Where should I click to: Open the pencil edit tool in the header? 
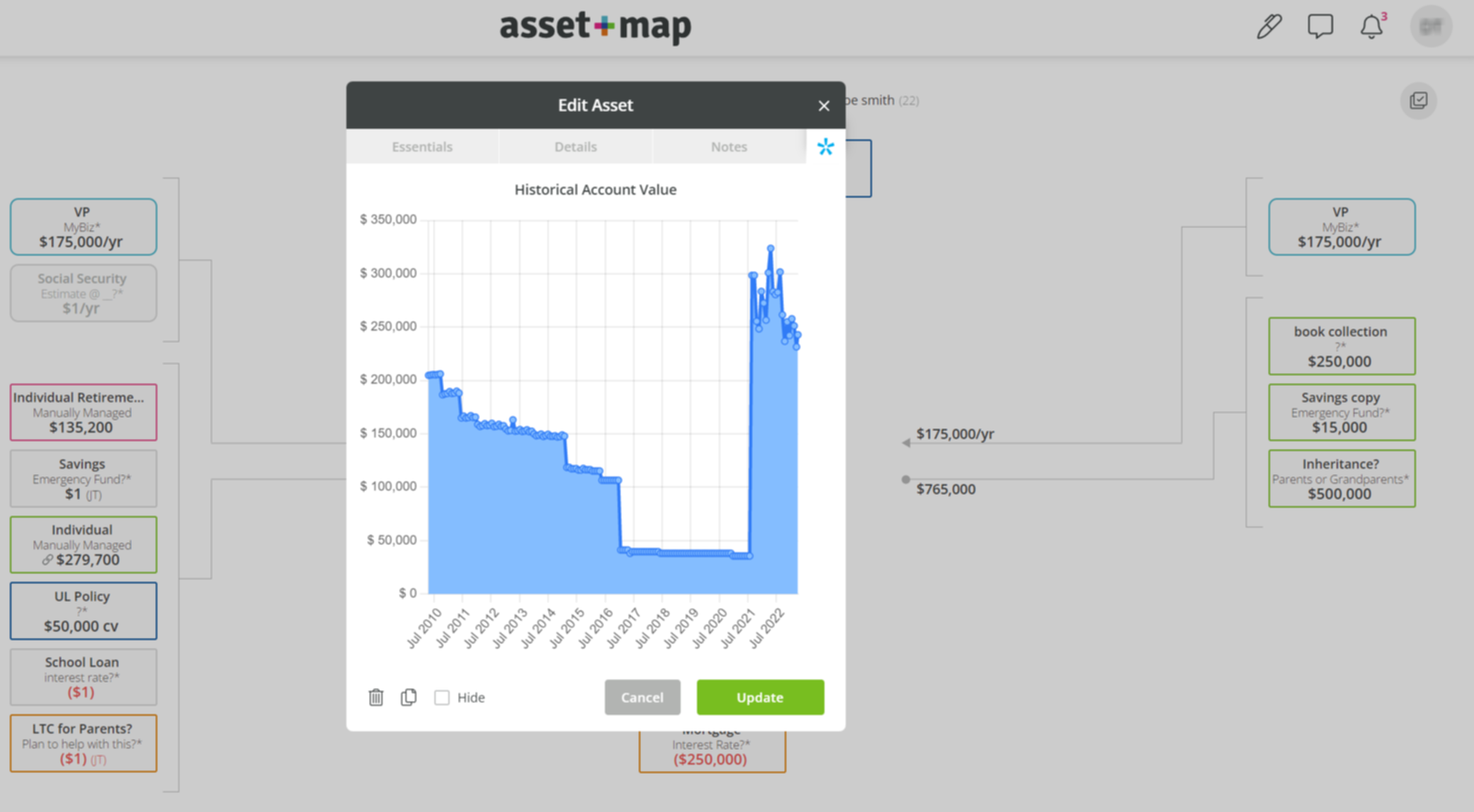tap(1269, 26)
